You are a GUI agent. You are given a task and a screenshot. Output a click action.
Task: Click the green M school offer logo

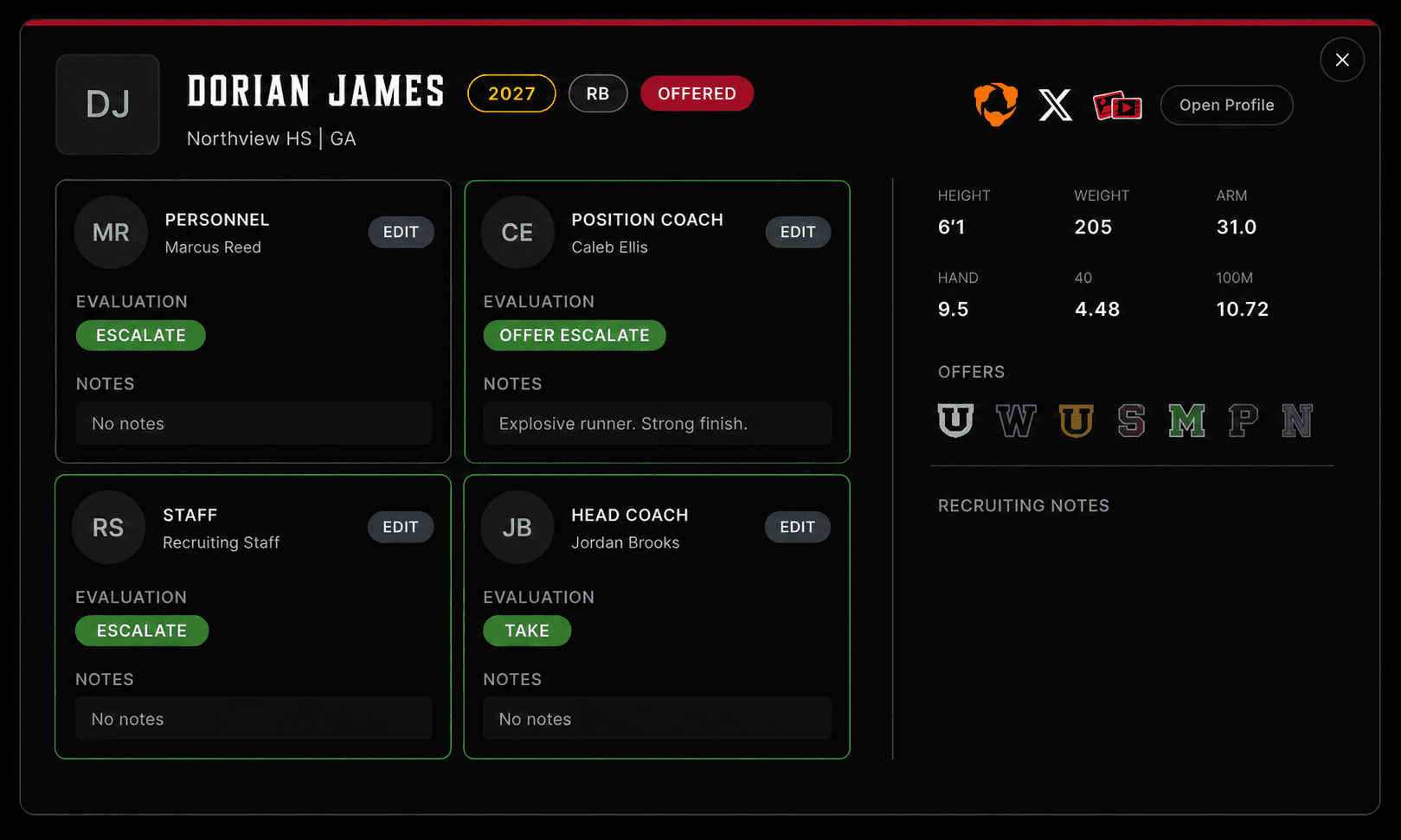[x=1186, y=420]
